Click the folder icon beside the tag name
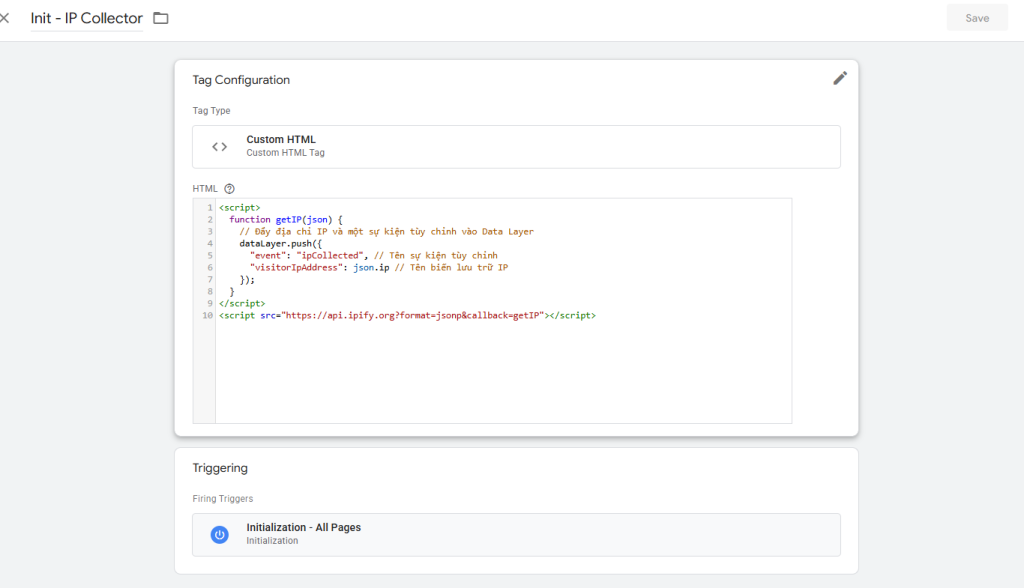 coord(160,18)
